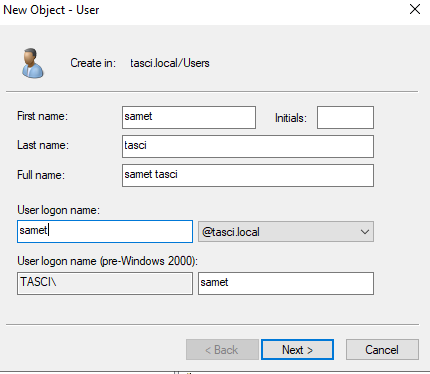Click the Last name field containing tasci
430x374 pixels.
[x=248, y=146]
